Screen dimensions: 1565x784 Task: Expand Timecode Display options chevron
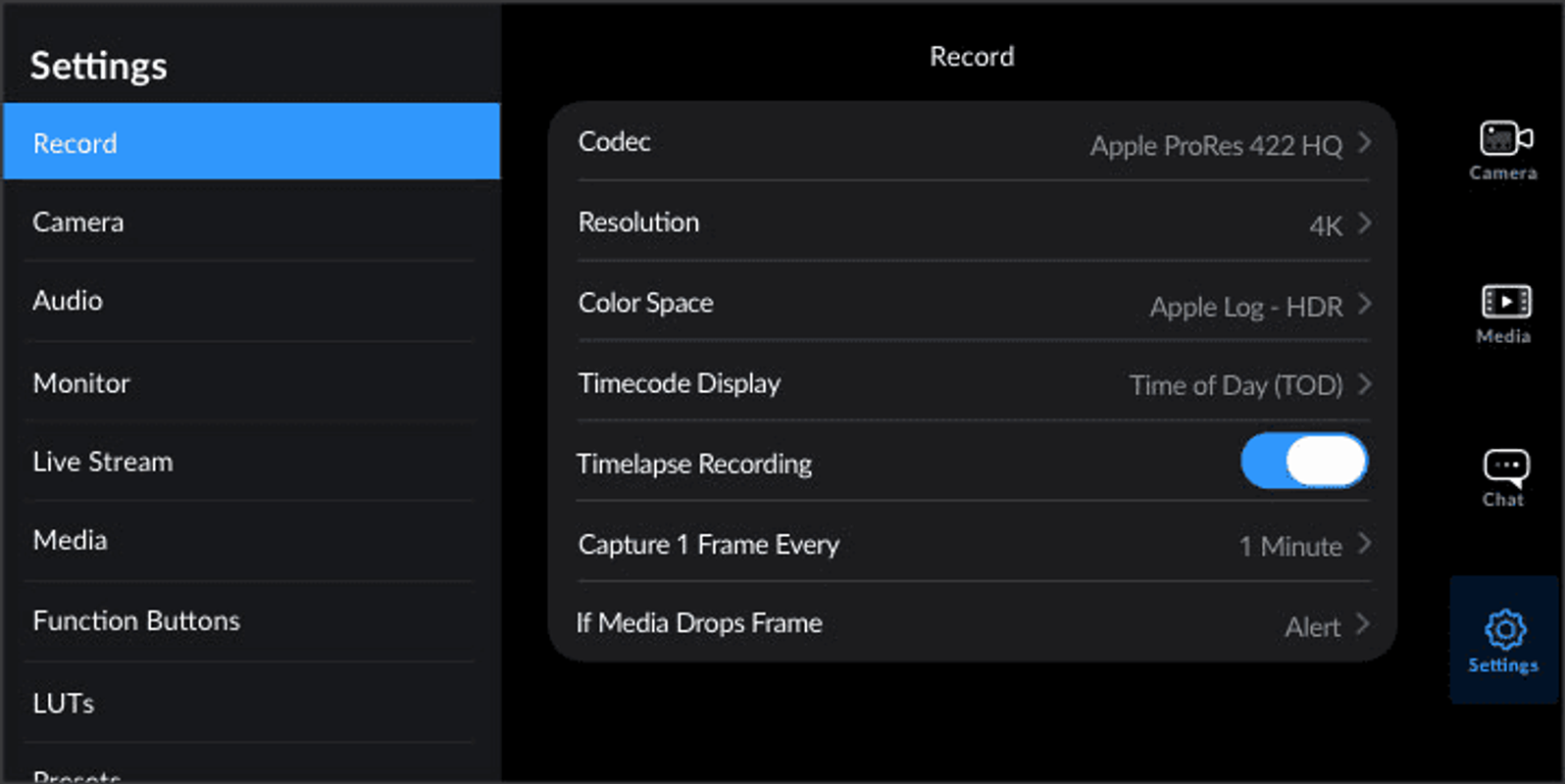[1364, 384]
